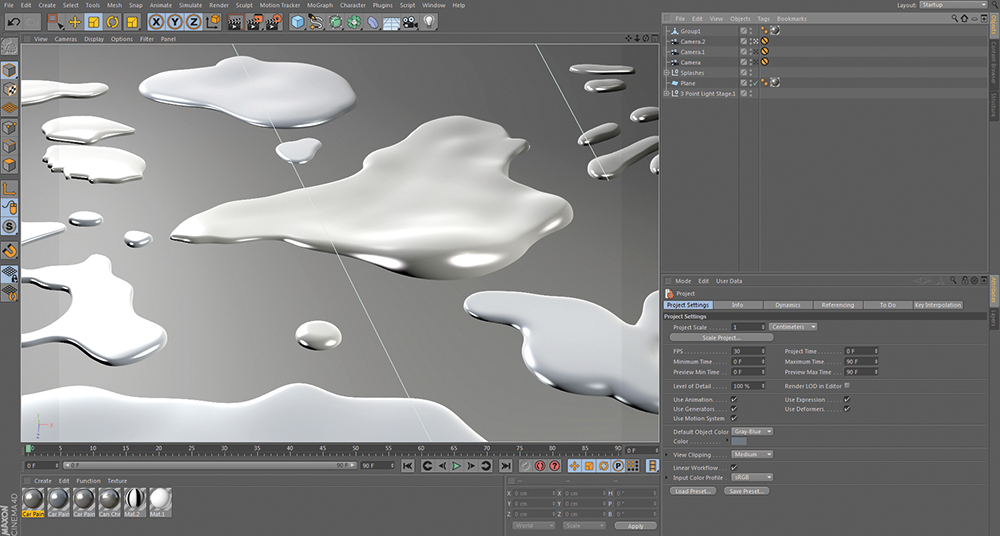Image resolution: width=1000 pixels, height=536 pixels.
Task: Add a Cube primitive object
Action: [x=298, y=22]
